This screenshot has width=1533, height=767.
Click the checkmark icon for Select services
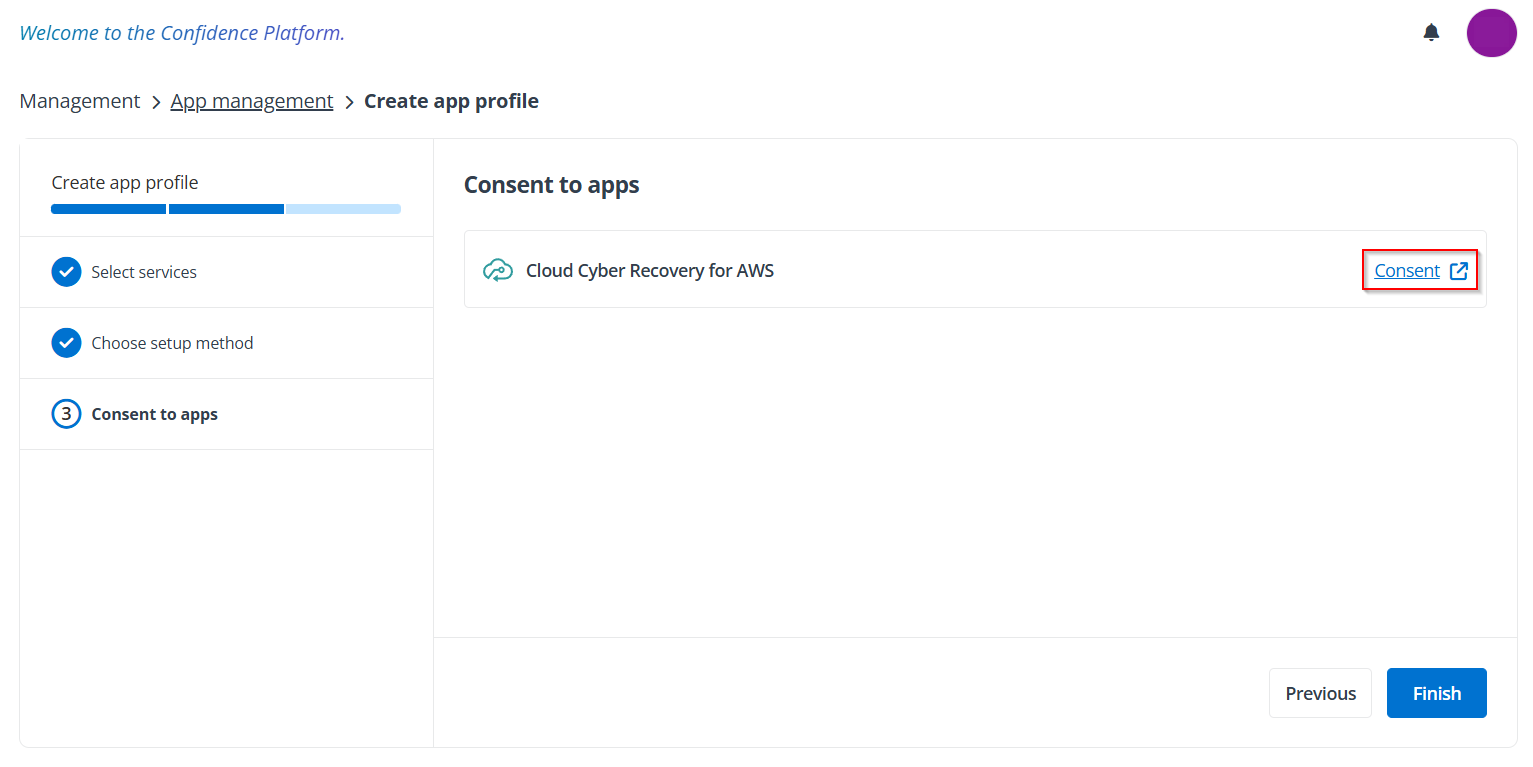(x=66, y=272)
